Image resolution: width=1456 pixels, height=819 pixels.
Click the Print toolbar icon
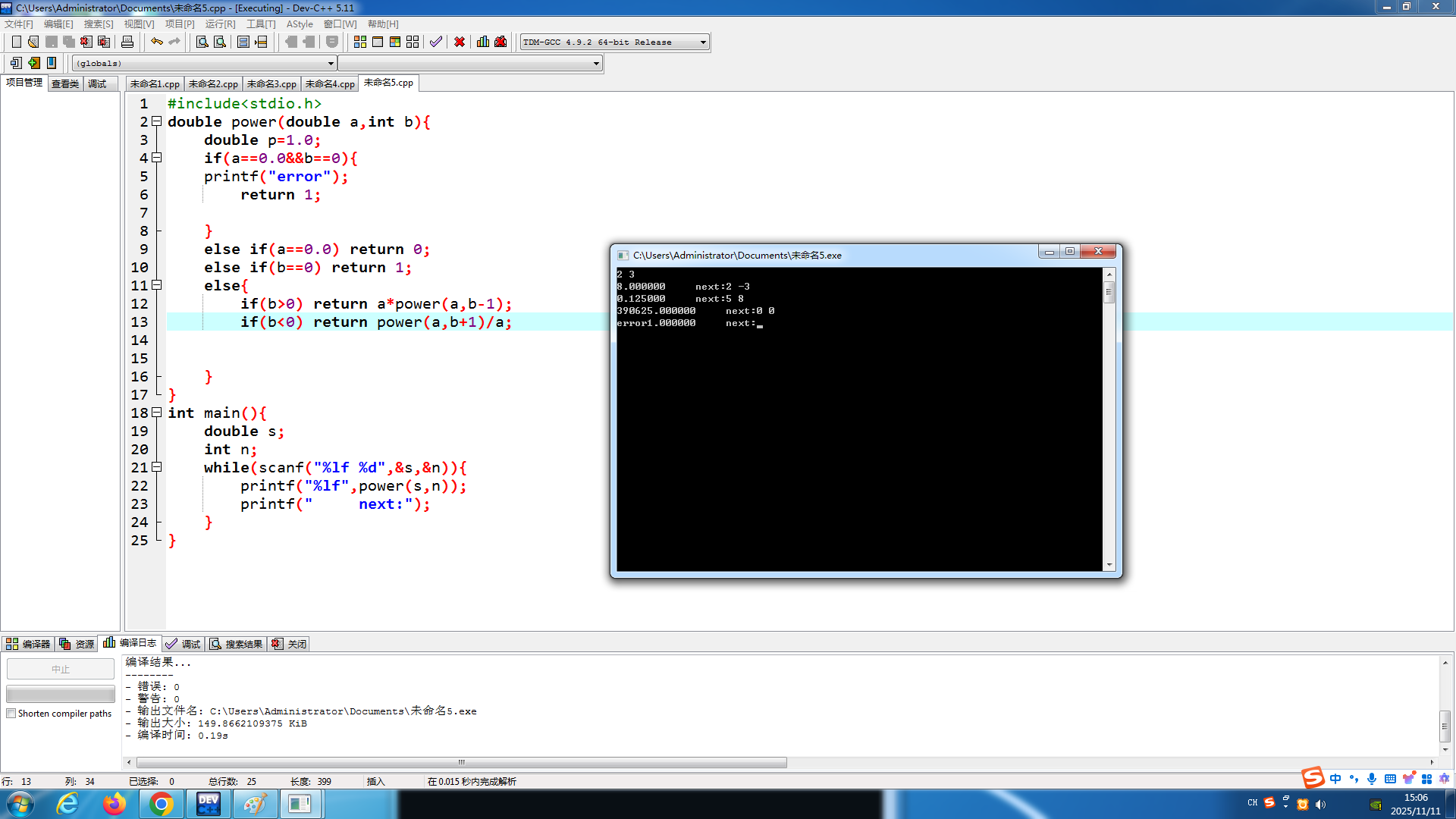pyautogui.click(x=127, y=42)
